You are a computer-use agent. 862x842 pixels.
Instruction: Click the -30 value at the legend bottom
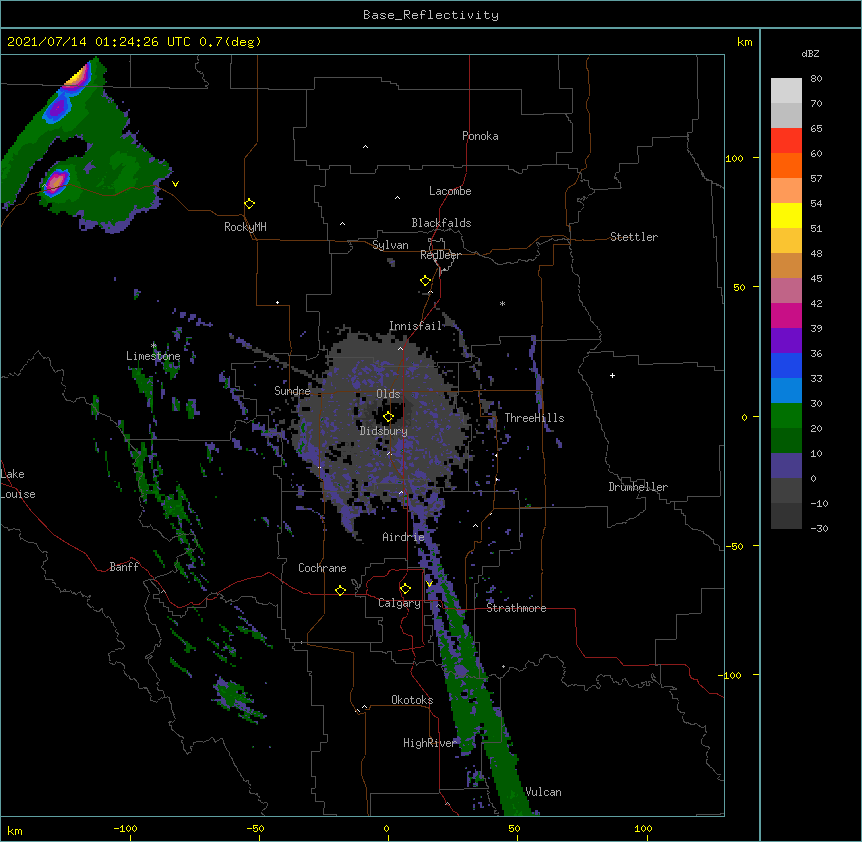tap(819, 528)
